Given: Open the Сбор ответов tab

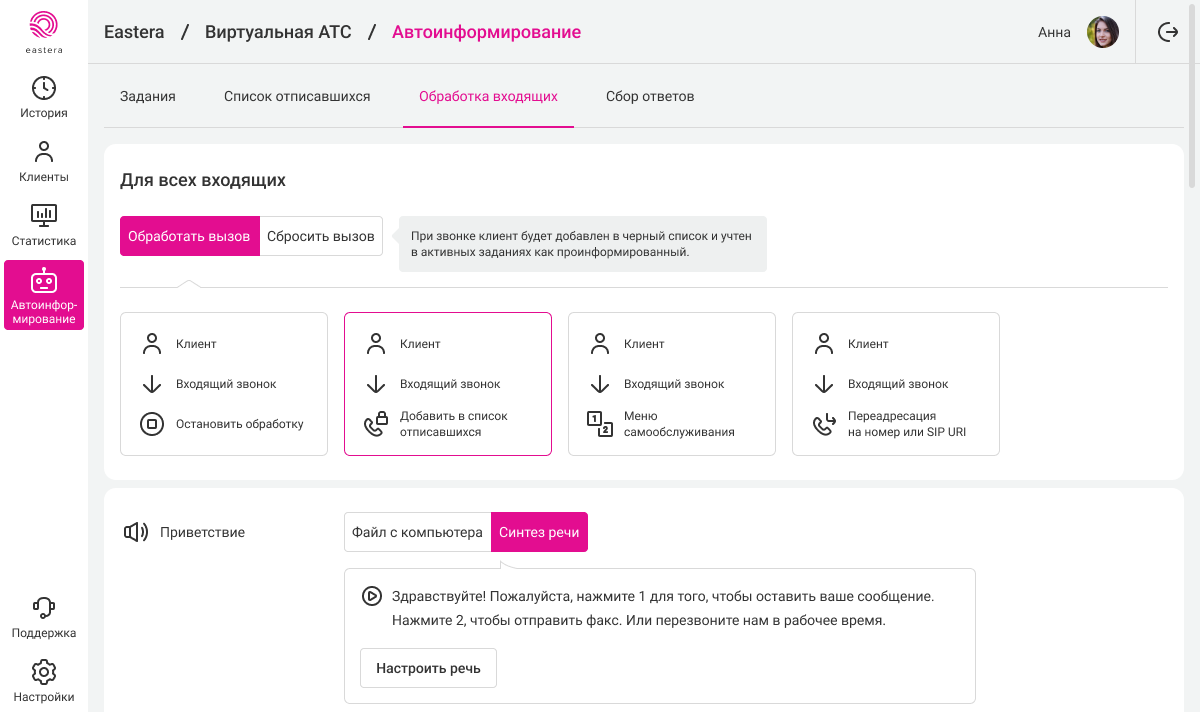Looking at the screenshot, I should 650,97.
